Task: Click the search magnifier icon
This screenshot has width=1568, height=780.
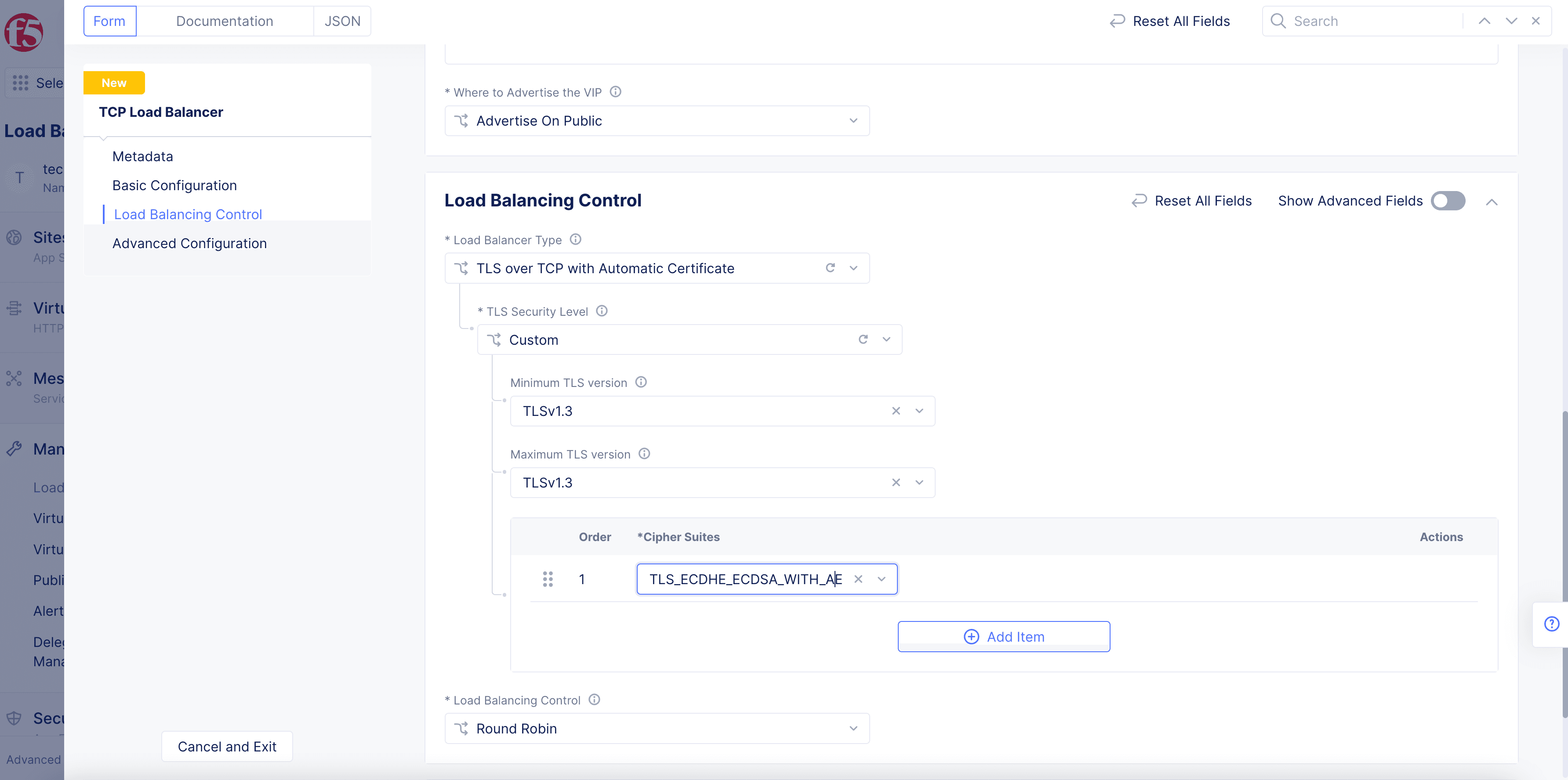Action: pyautogui.click(x=1278, y=21)
